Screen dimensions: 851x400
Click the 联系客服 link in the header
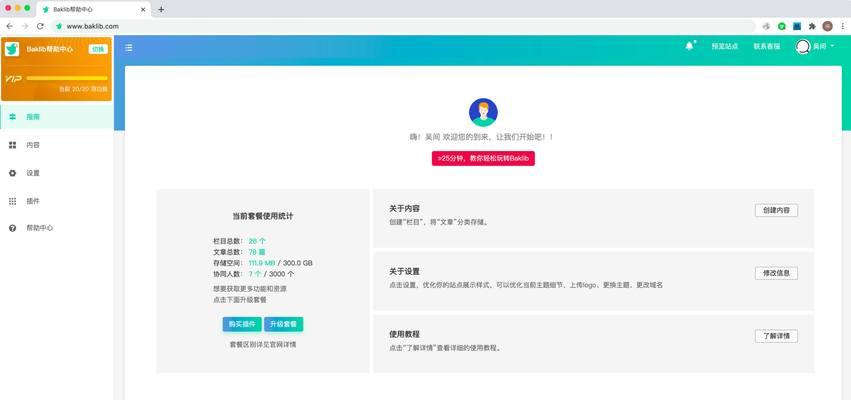pyautogui.click(x=767, y=47)
